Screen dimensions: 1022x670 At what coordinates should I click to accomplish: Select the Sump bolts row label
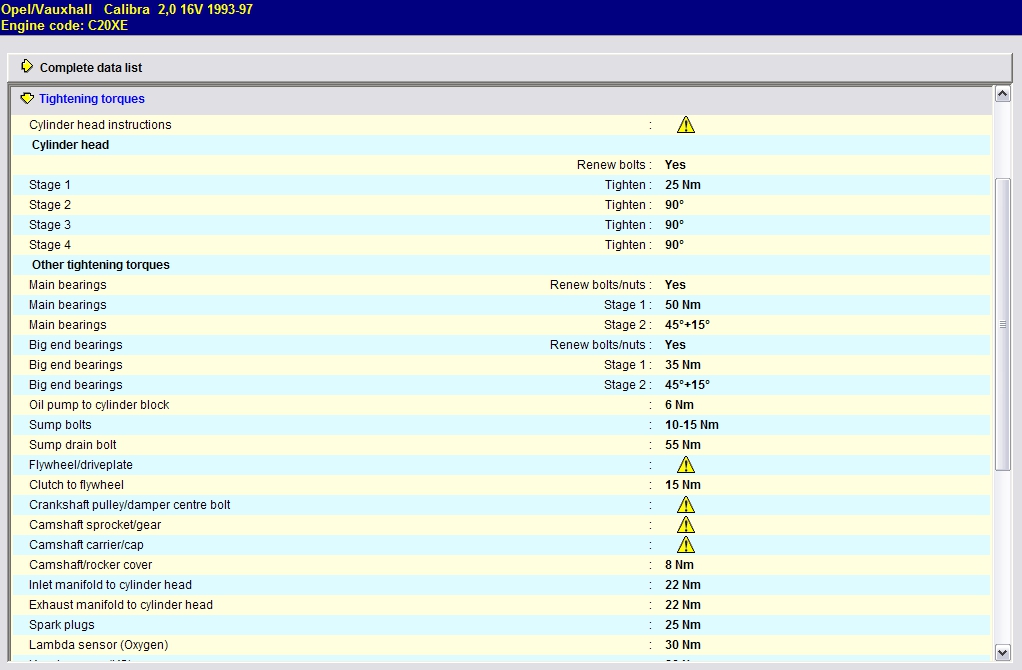60,425
